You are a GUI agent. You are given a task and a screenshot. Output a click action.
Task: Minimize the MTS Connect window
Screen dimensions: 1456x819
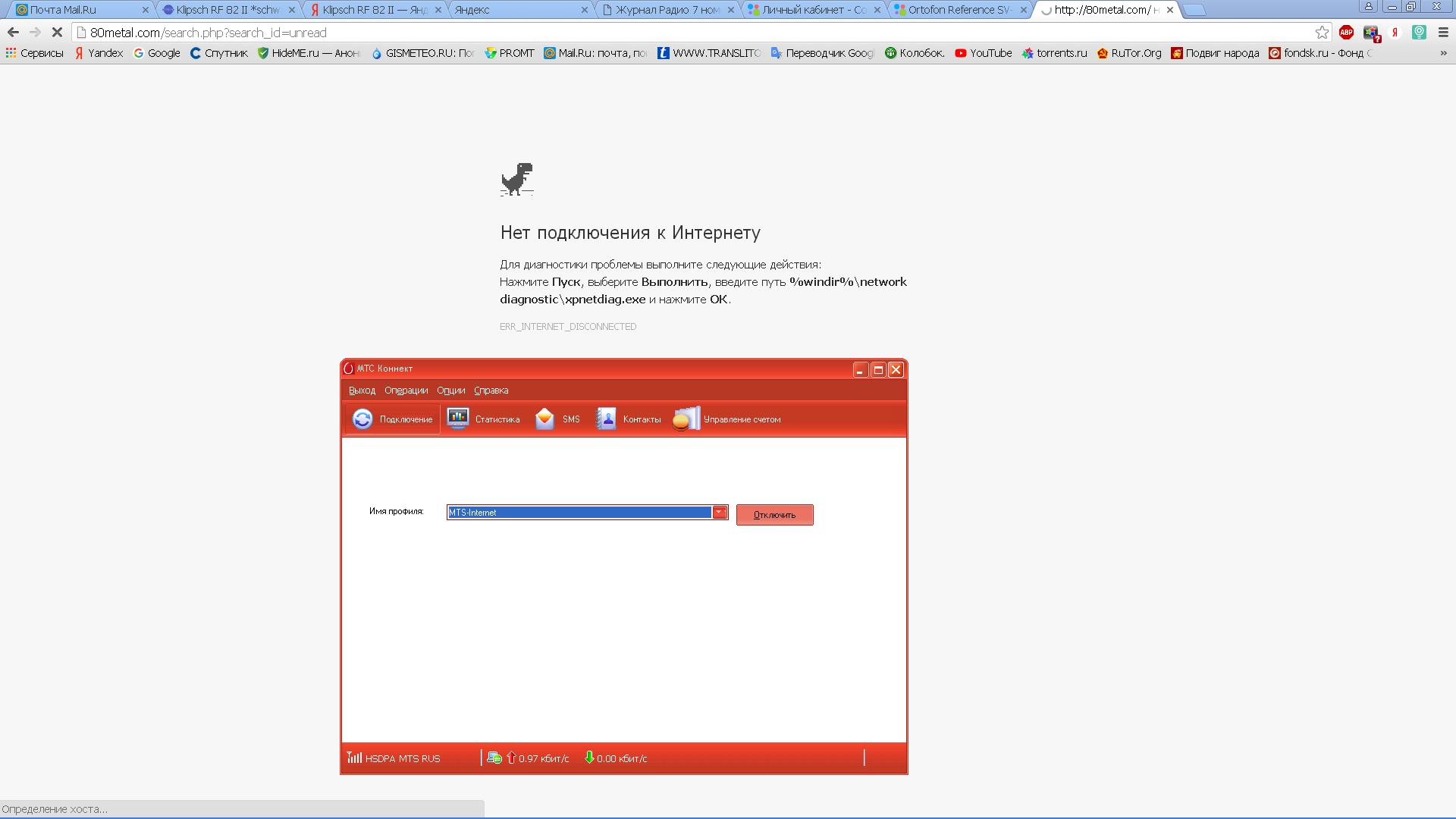click(x=860, y=369)
